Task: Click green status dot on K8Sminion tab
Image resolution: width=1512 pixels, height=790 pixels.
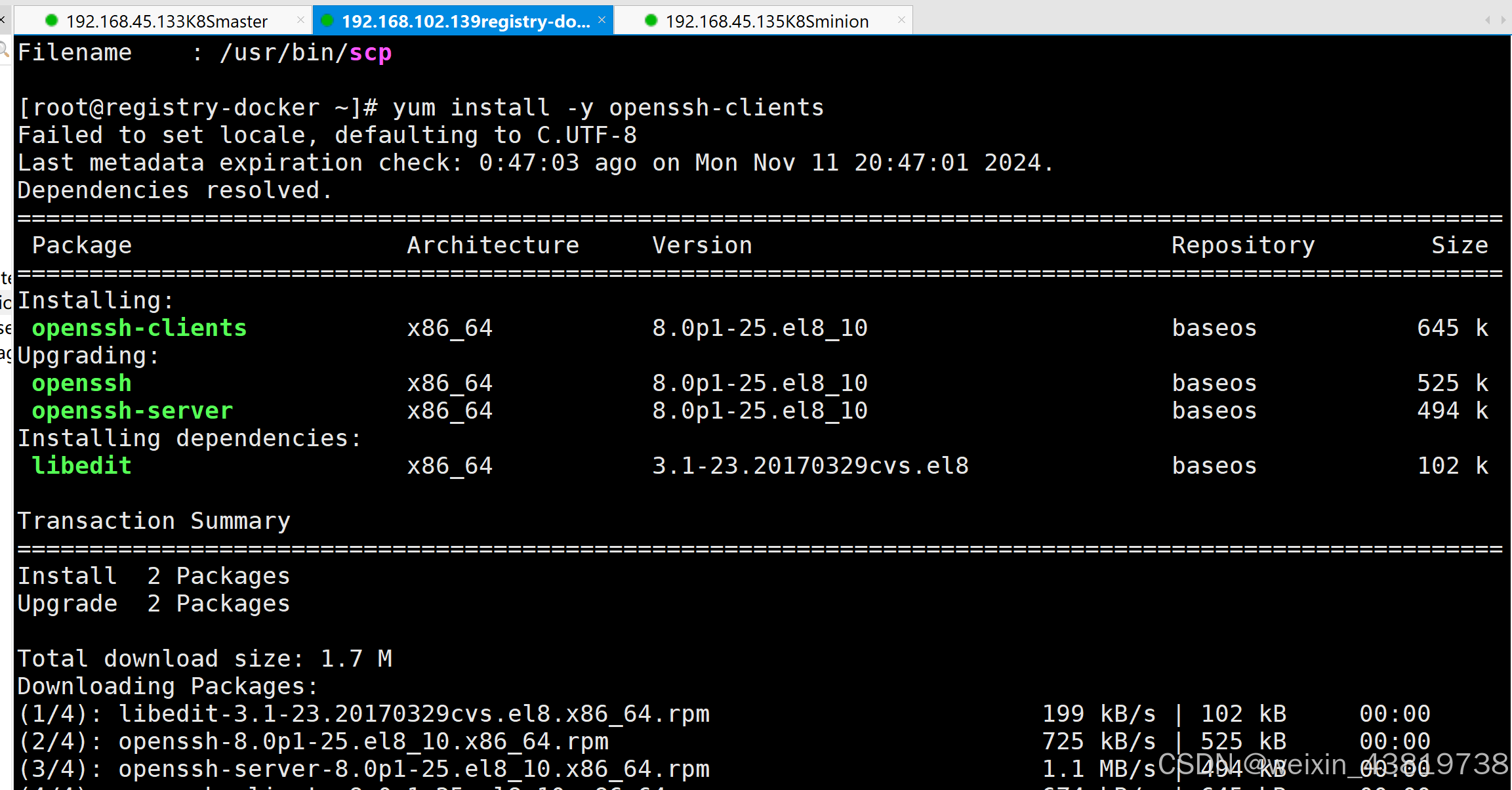Action: 651,20
